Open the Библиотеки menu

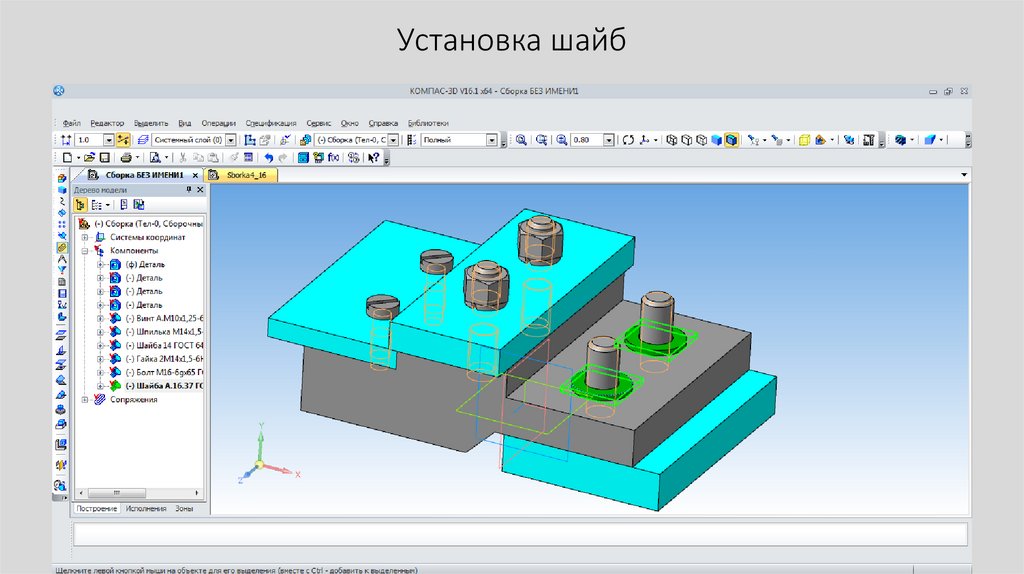(428, 123)
